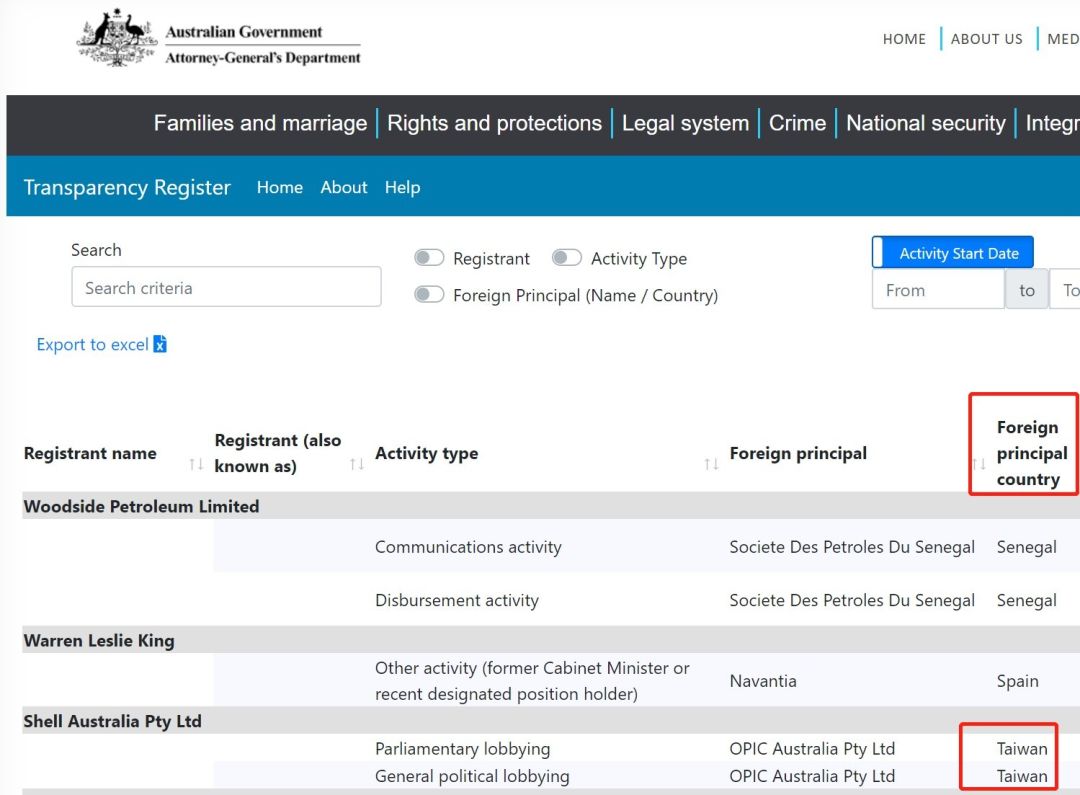Viewport: 1080px width, 795px height.
Task: Click the Communications activity cell
Action: [x=468, y=547]
